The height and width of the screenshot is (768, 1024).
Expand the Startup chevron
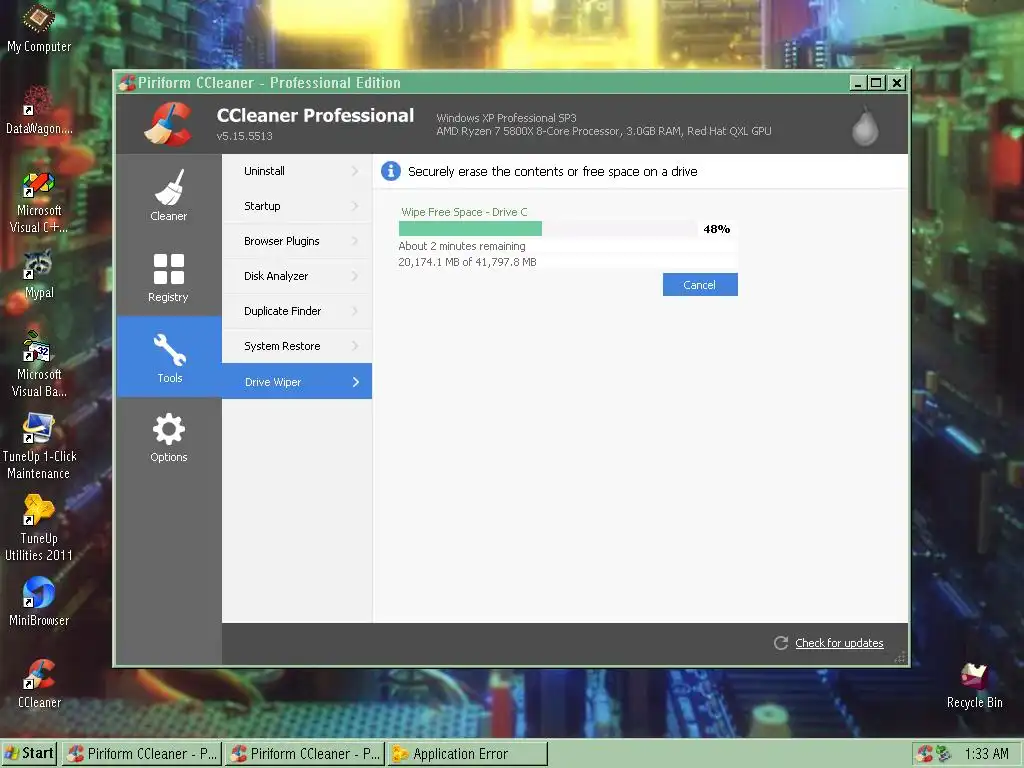coord(355,206)
